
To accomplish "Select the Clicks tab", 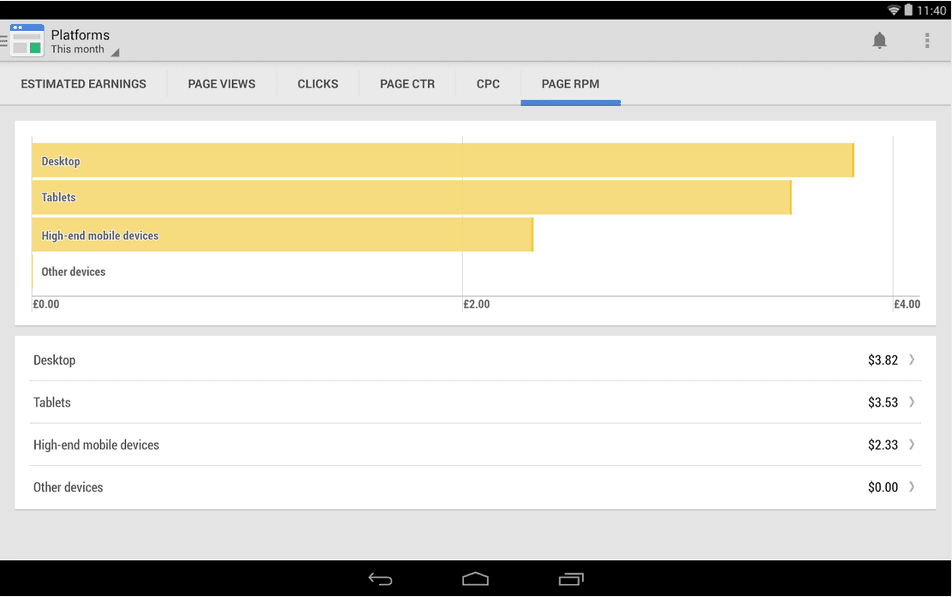I will tap(318, 84).
